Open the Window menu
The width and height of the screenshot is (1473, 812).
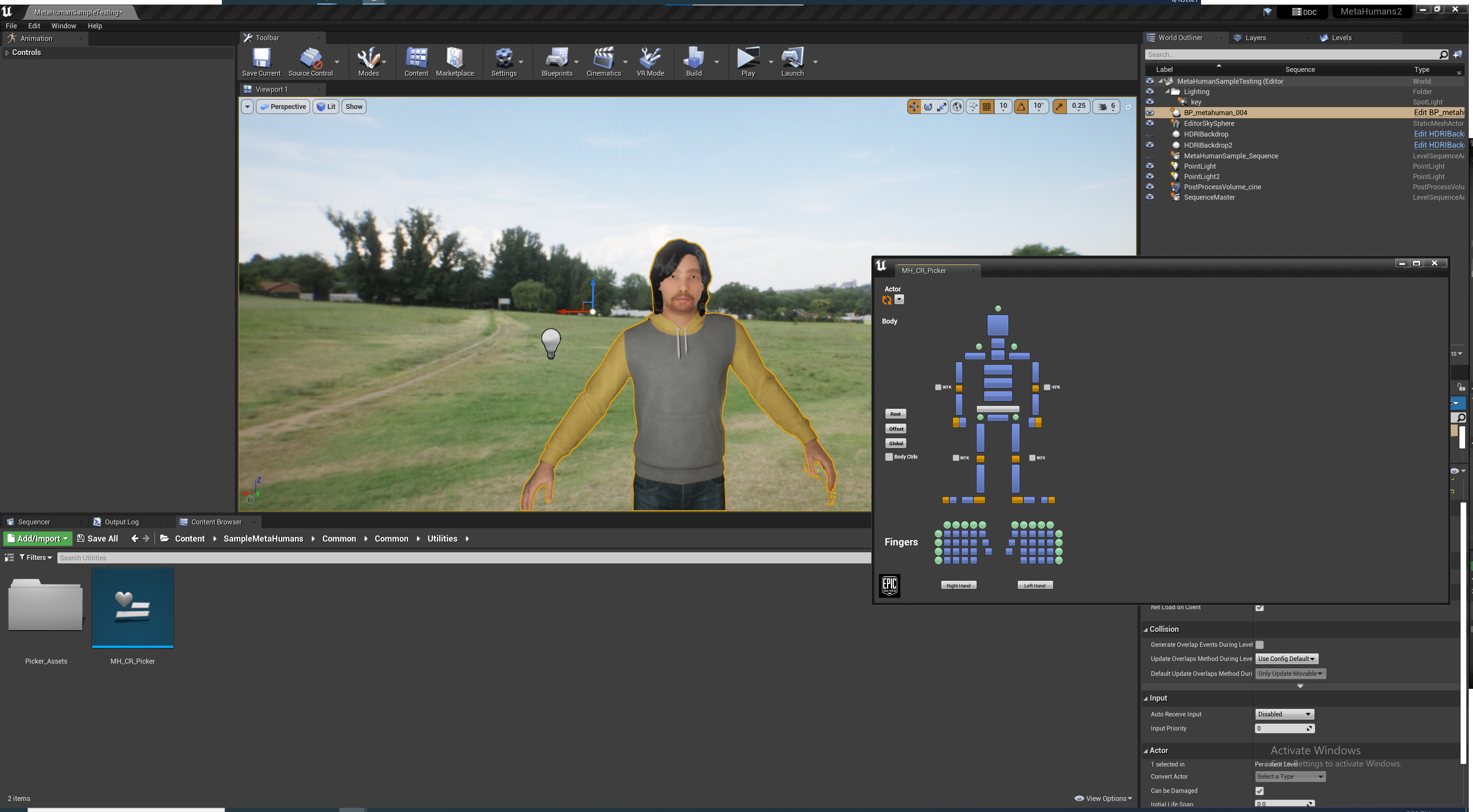tap(63, 26)
